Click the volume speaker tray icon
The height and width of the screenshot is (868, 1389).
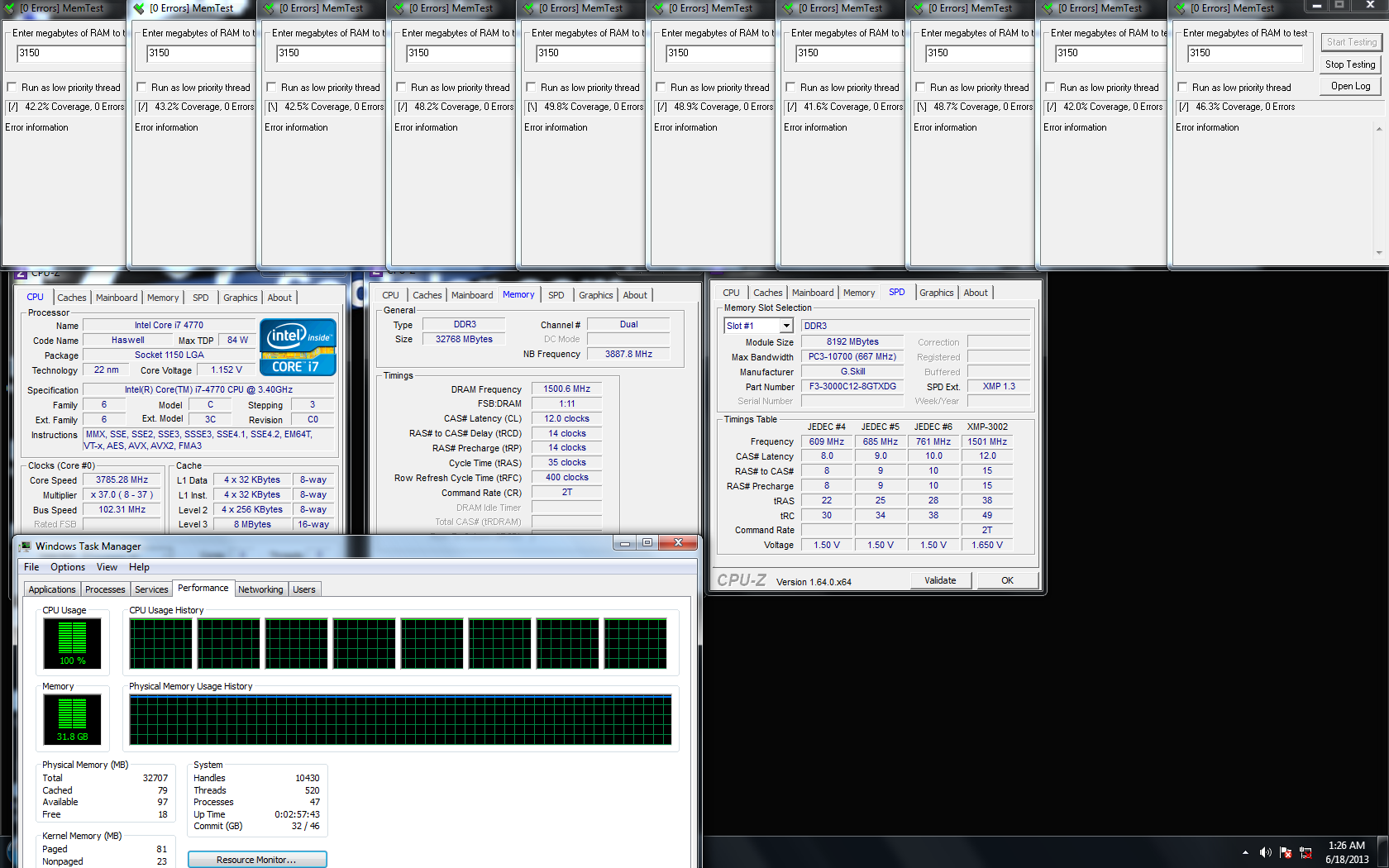pos(1265,852)
